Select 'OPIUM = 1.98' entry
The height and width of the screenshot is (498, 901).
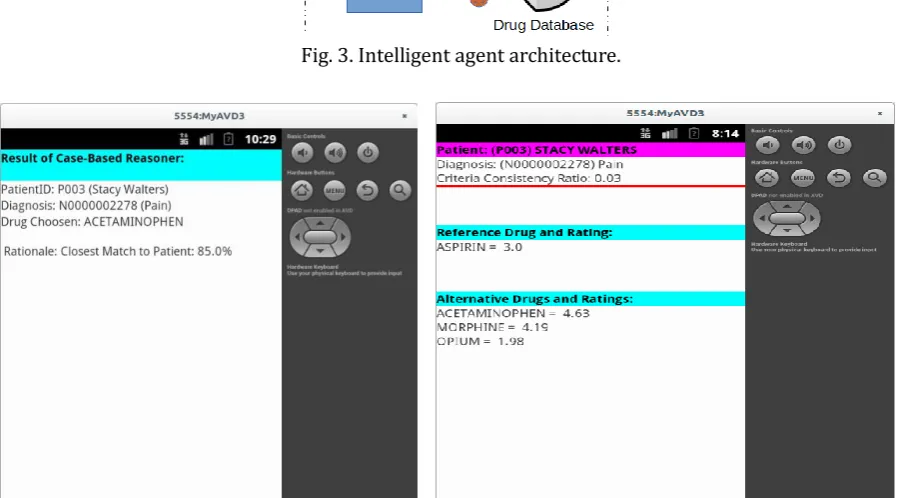pyautogui.click(x=480, y=341)
